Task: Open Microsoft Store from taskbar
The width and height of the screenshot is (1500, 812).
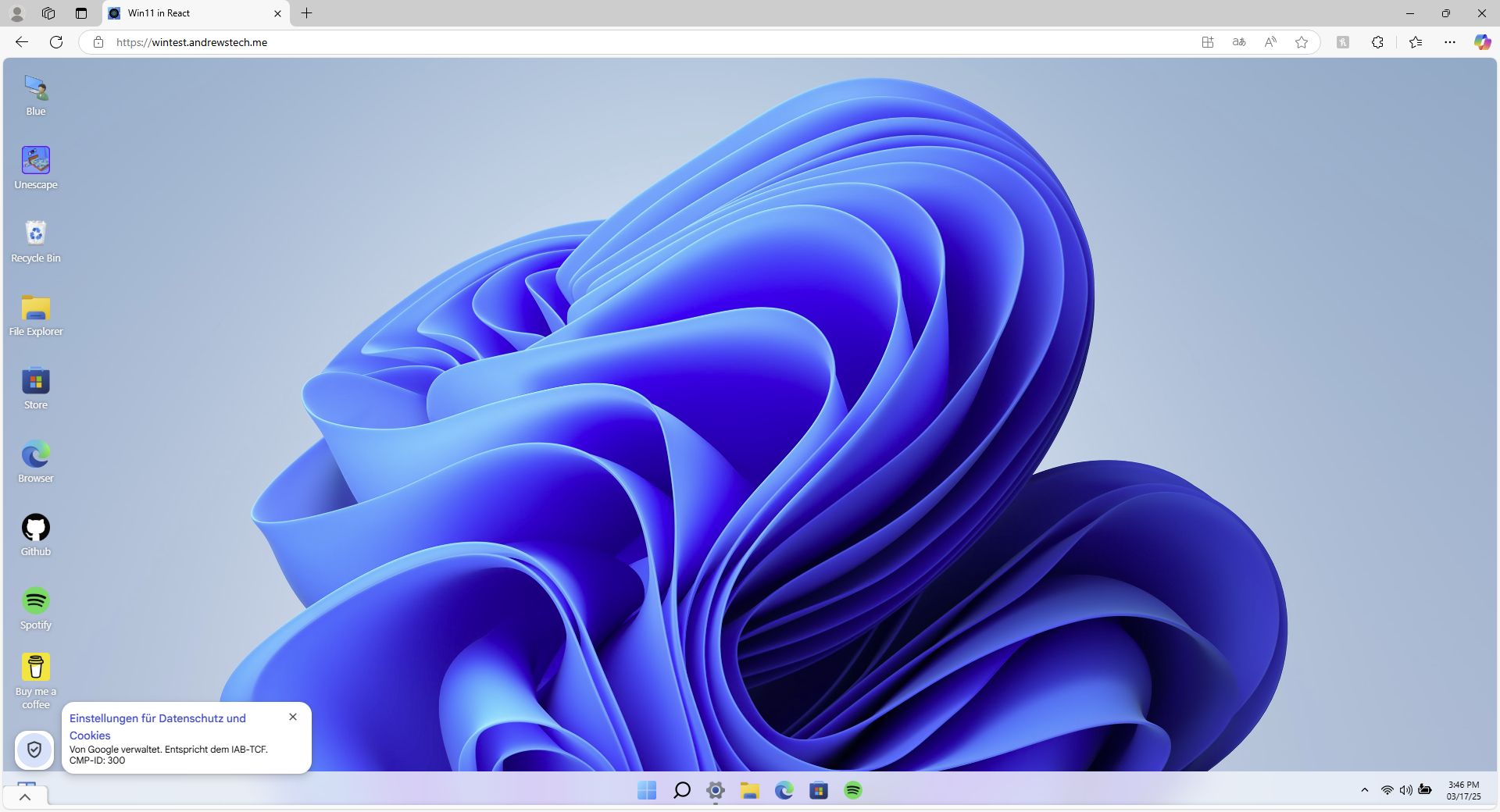Action: point(819,791)
